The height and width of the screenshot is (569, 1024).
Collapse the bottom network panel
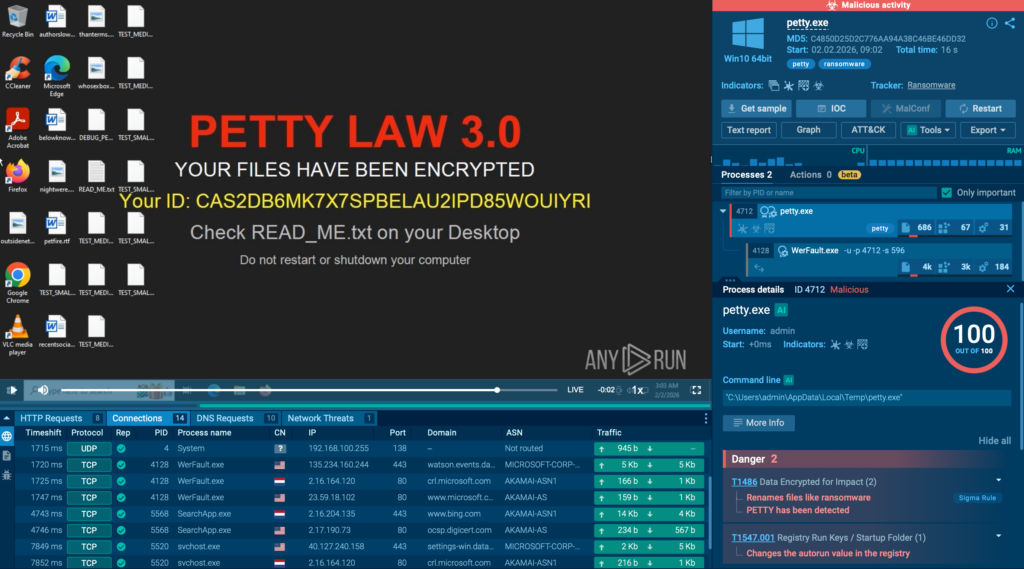point(7,418)
